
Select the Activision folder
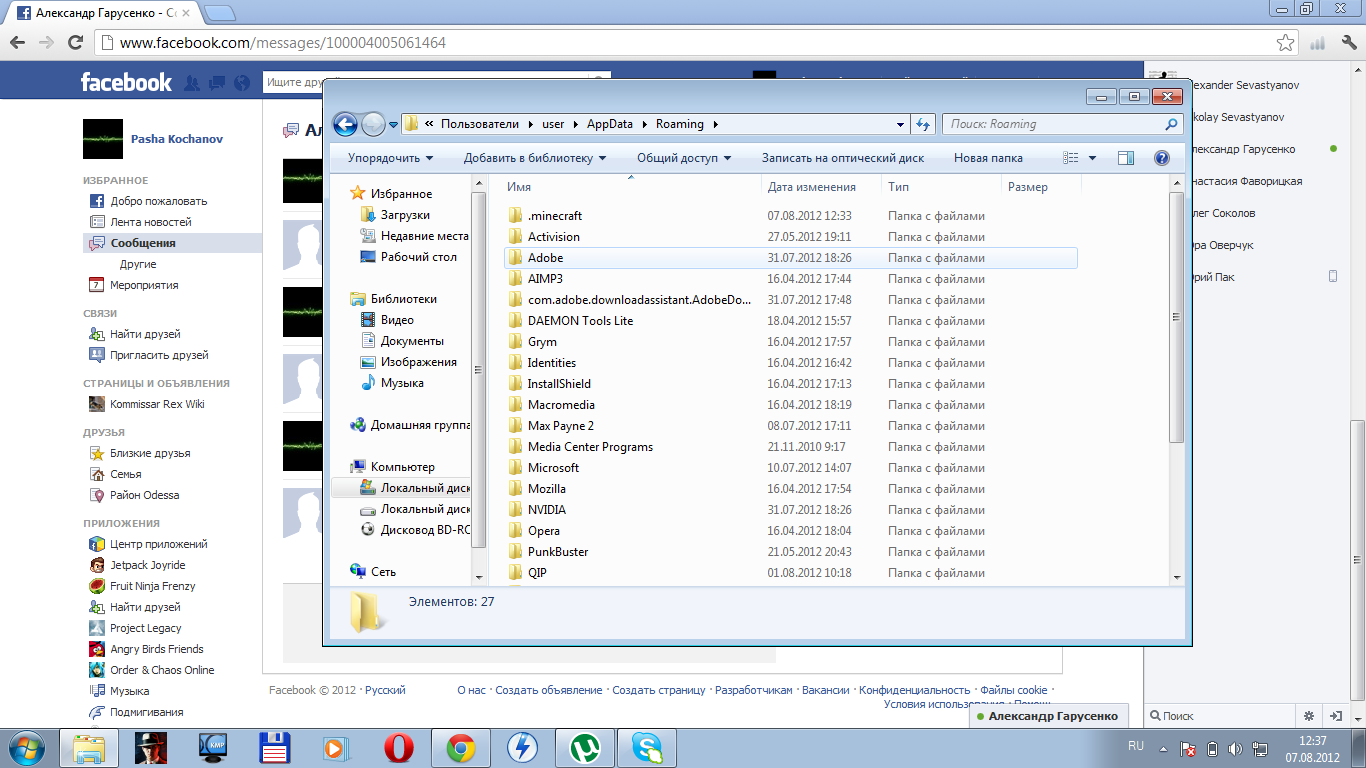pos(553,237)
